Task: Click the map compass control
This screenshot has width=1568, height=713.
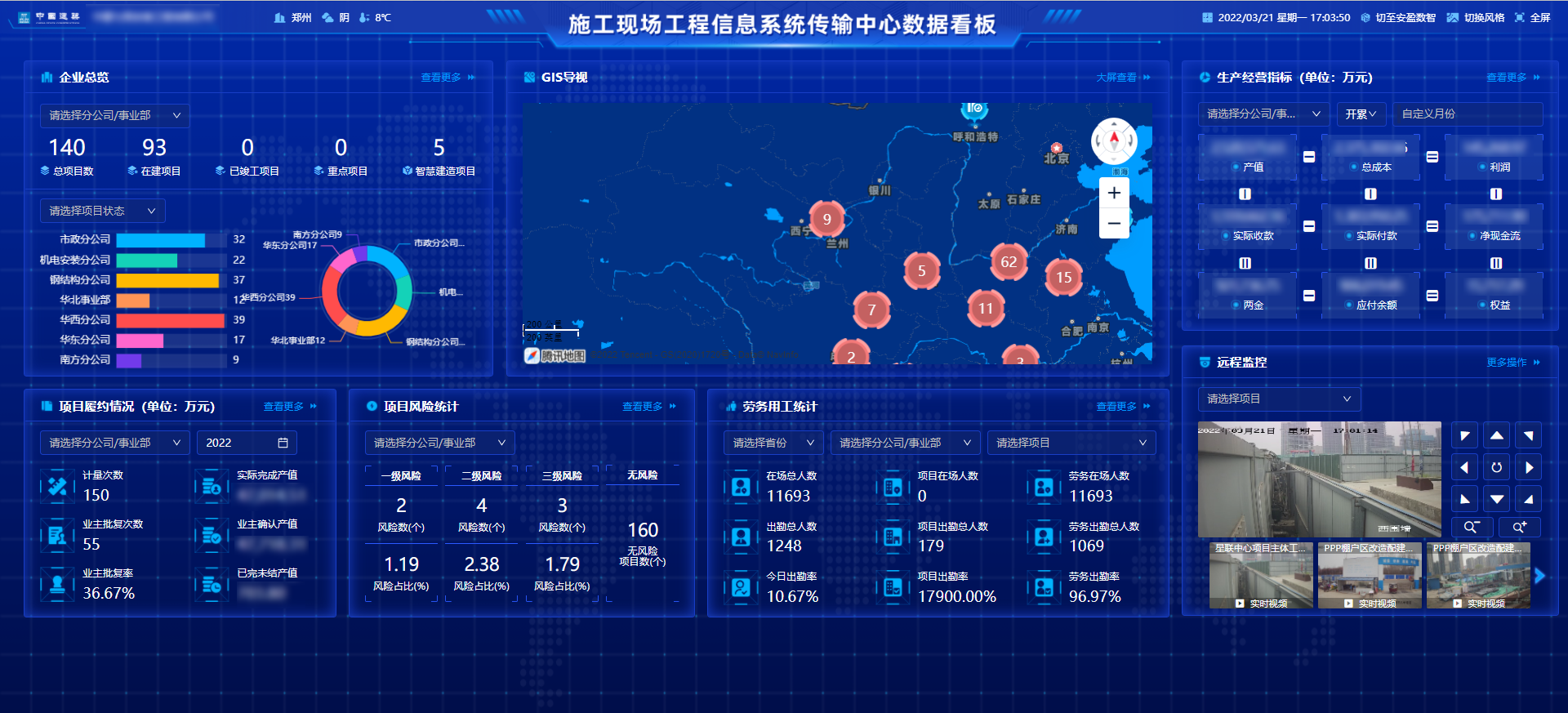Action: tap(1114, 140)
